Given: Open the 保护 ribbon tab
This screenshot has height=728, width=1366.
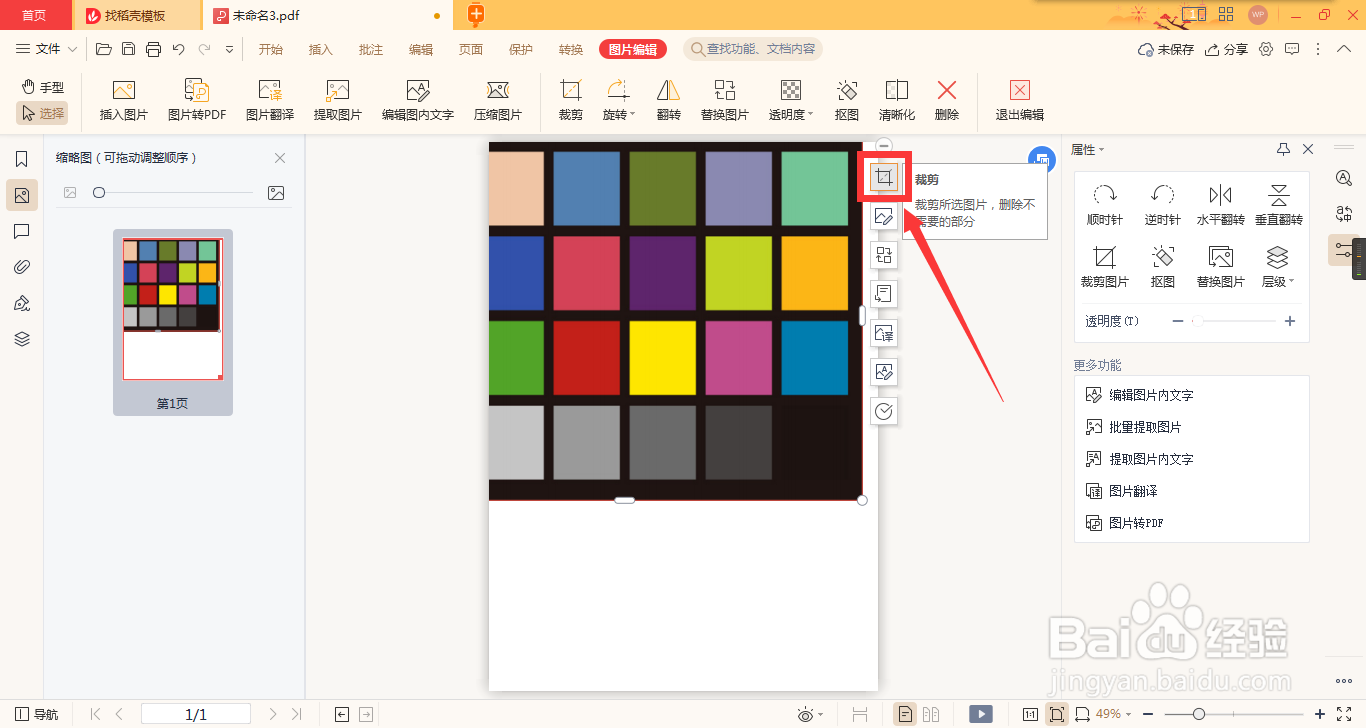Looking at the screenshot, I should point(521,50).
